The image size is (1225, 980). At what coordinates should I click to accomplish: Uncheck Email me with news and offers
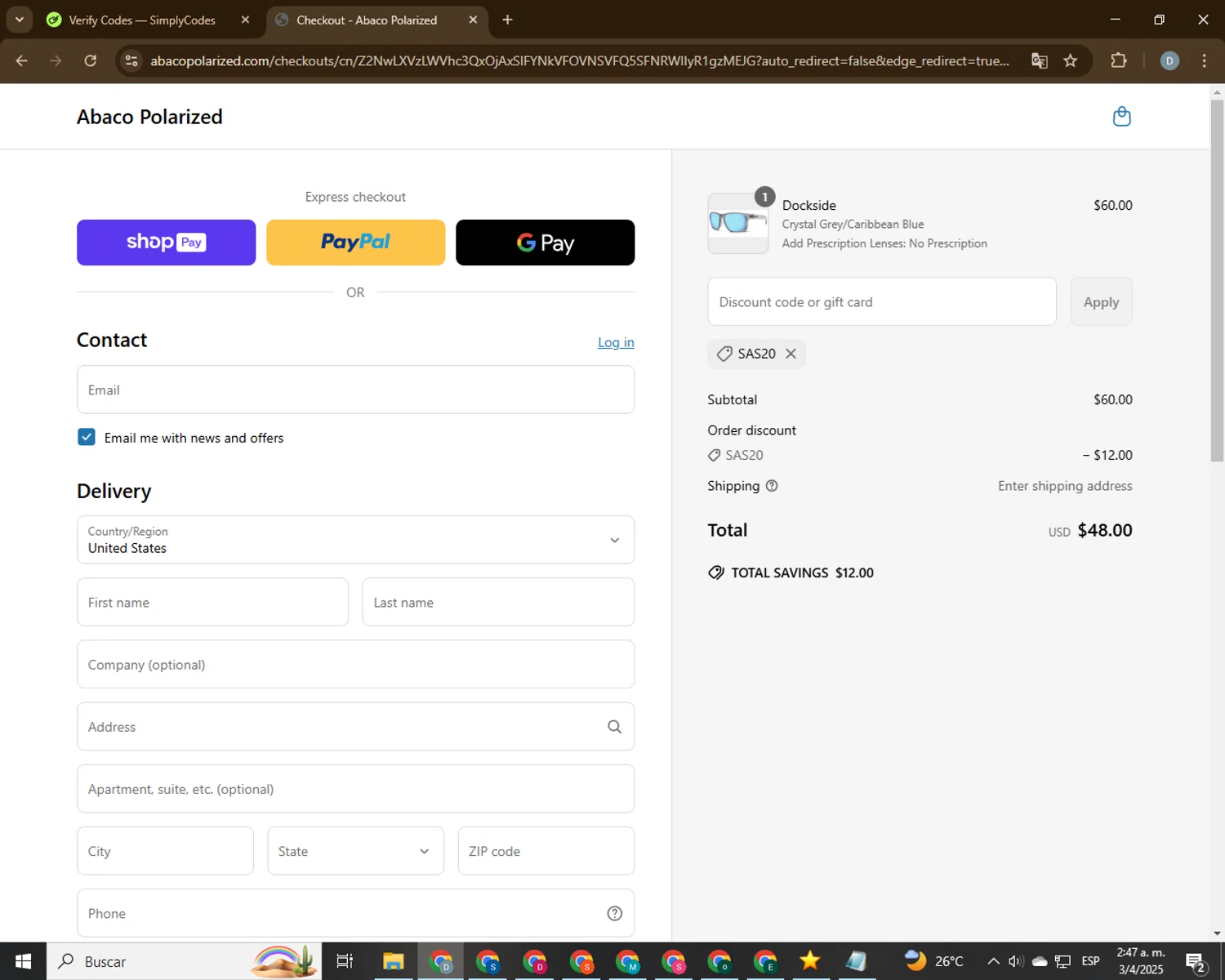pos(87,437)
